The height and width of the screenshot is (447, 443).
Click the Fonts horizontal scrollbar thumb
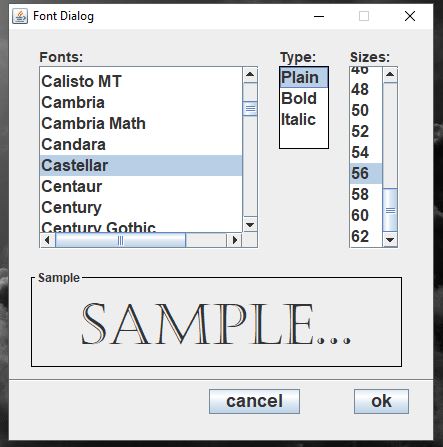[120, 240]
